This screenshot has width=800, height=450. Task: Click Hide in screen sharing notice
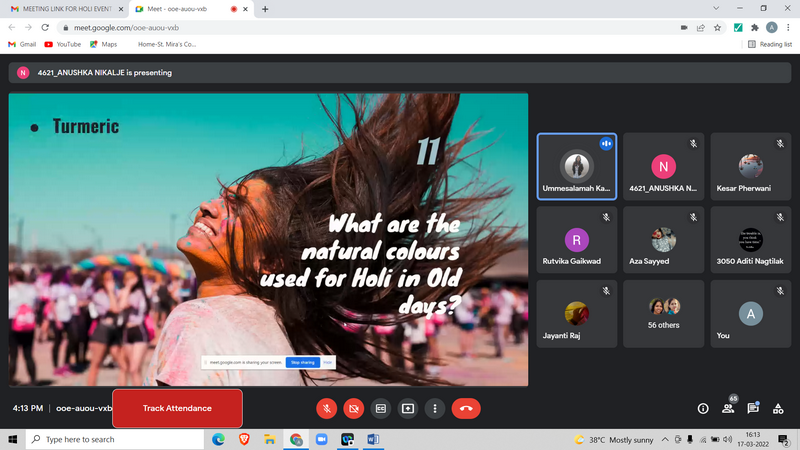click(x=328, y=362)
